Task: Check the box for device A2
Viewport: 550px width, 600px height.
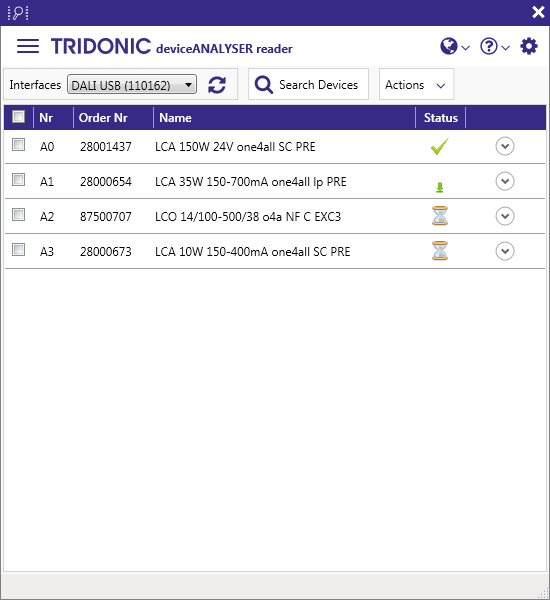Action: click(18, 215)
